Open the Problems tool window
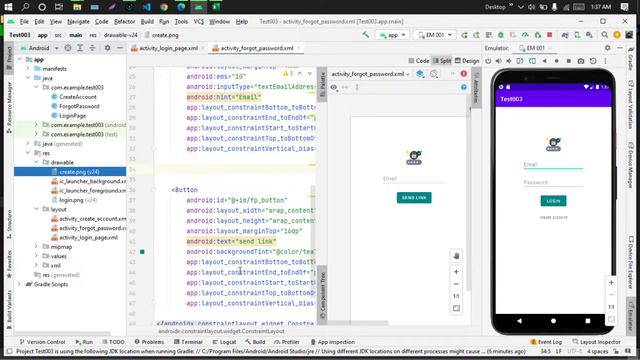The width and height of the screenshot is (640, 360). tap(149, 342)
